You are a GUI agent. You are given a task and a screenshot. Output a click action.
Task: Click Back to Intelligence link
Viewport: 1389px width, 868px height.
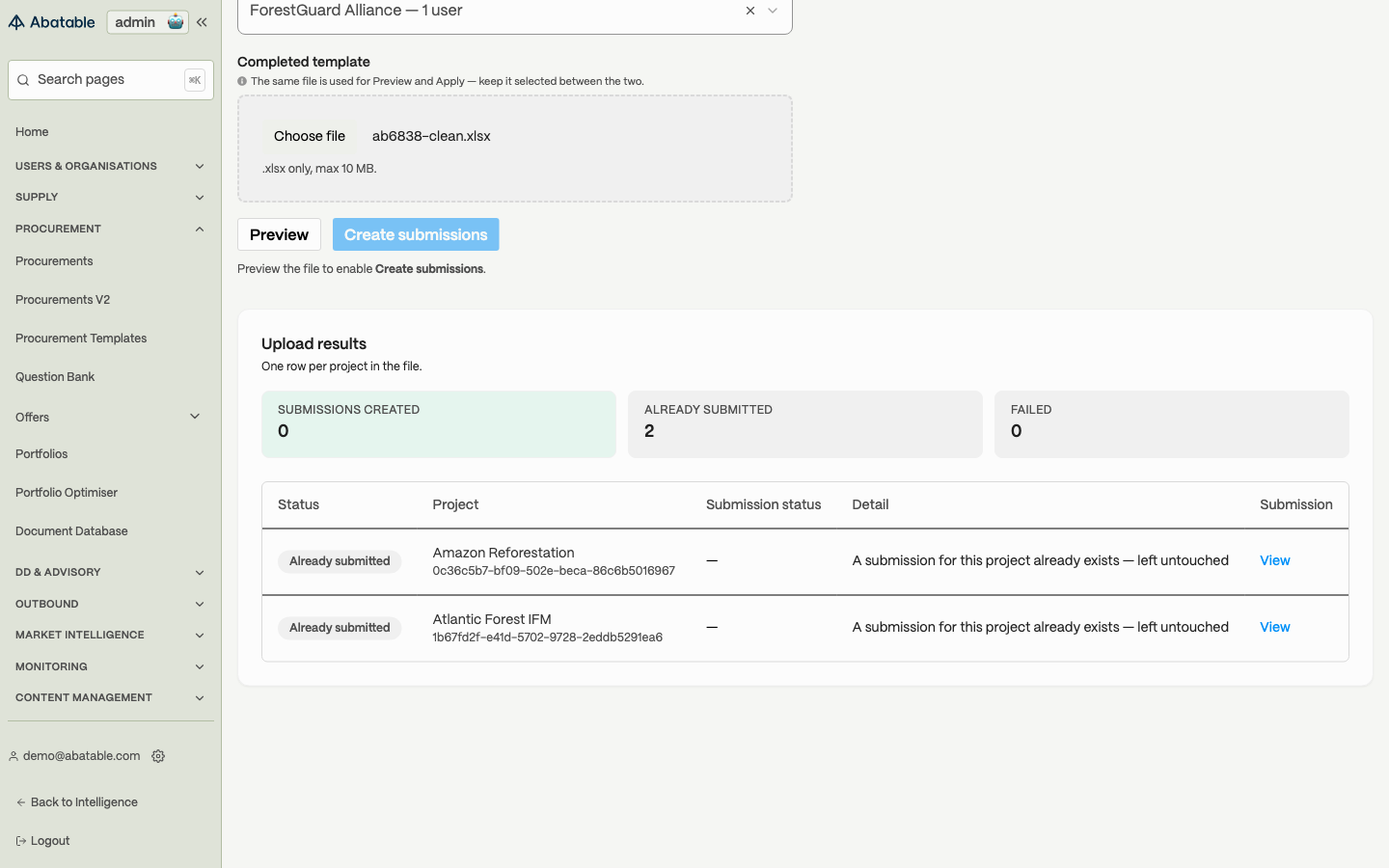(x=77, y=802)
